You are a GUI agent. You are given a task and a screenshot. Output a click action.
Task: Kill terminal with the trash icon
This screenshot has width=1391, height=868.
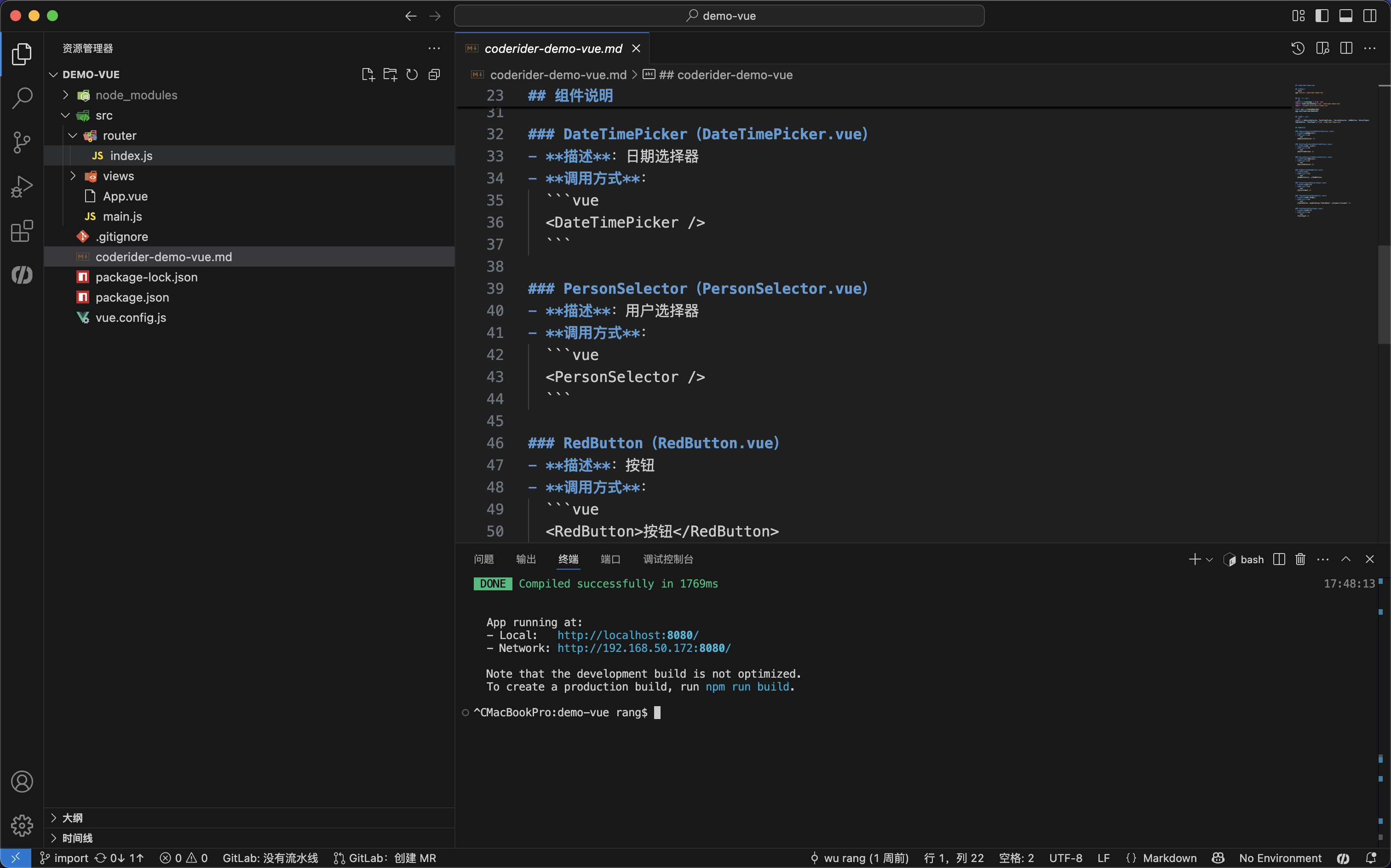[x=1300, y=559]
